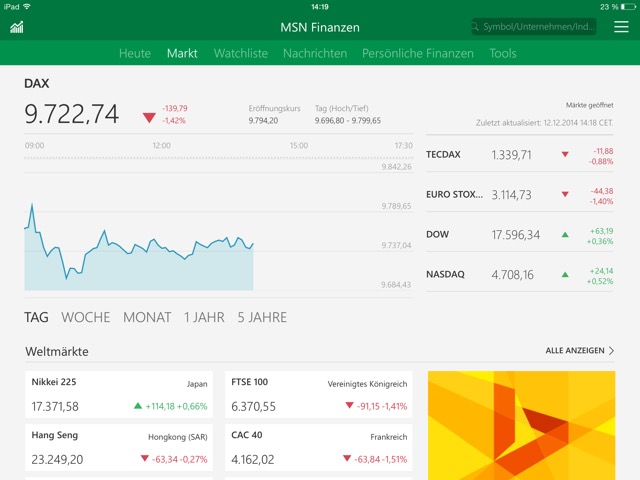The width and height of the screenshot is (640, 480).
Task: Expand Weltmärkte via Alle Anzeigen chevron
Action: 611,351
